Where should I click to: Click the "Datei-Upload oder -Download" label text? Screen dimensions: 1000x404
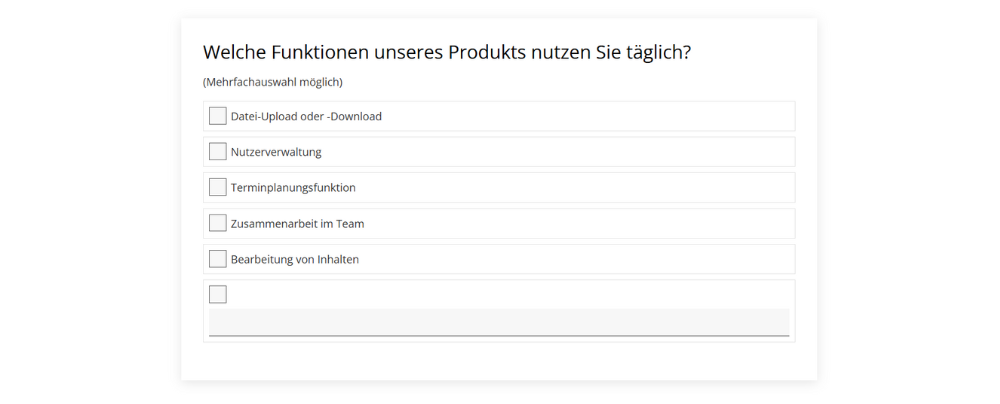pyautogui.click(x=306, y=116)
